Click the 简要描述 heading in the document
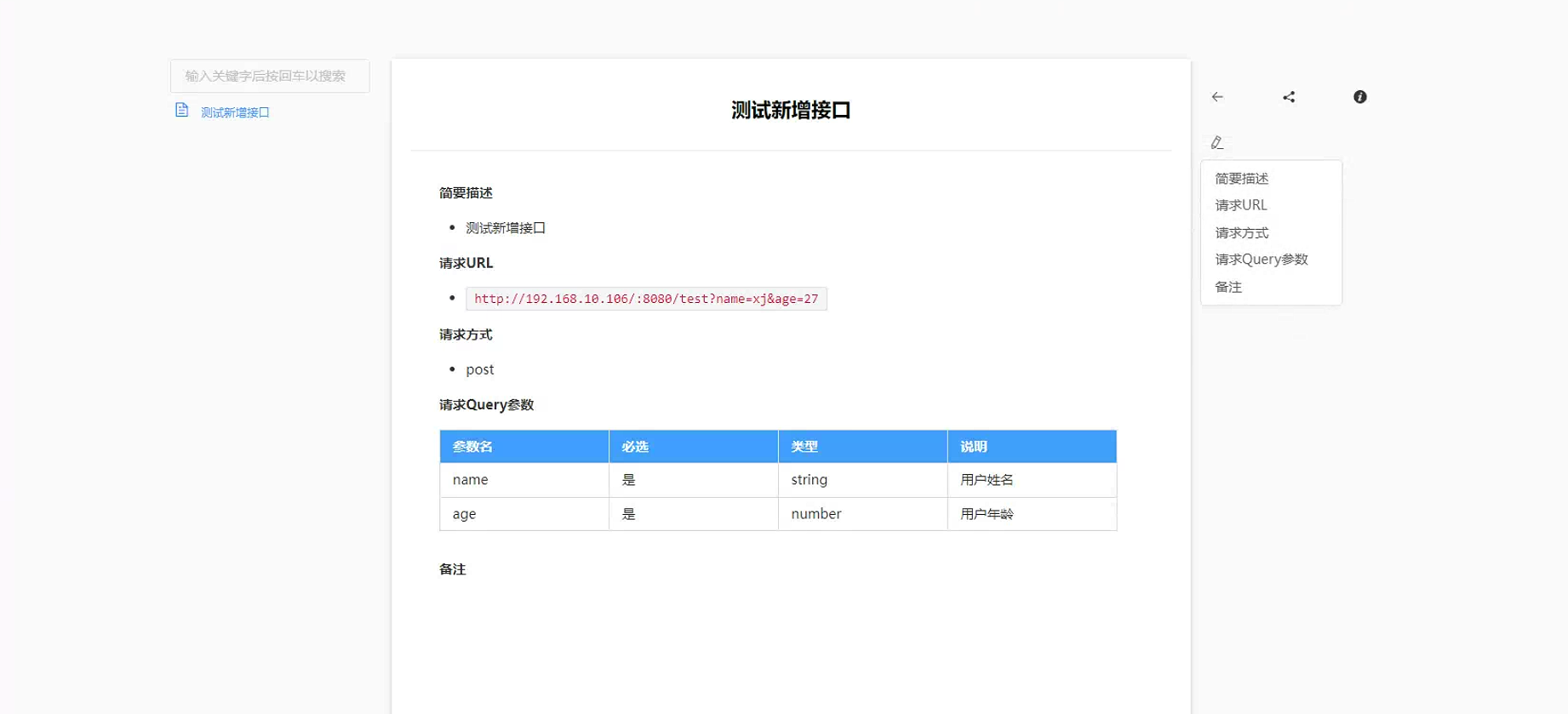 click(x=466, y=193)
